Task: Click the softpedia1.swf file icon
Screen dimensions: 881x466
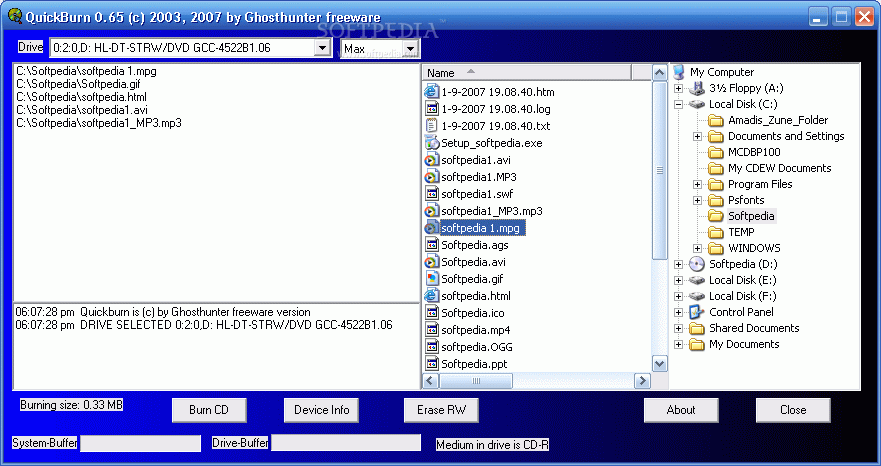Action: coord(432,193)
